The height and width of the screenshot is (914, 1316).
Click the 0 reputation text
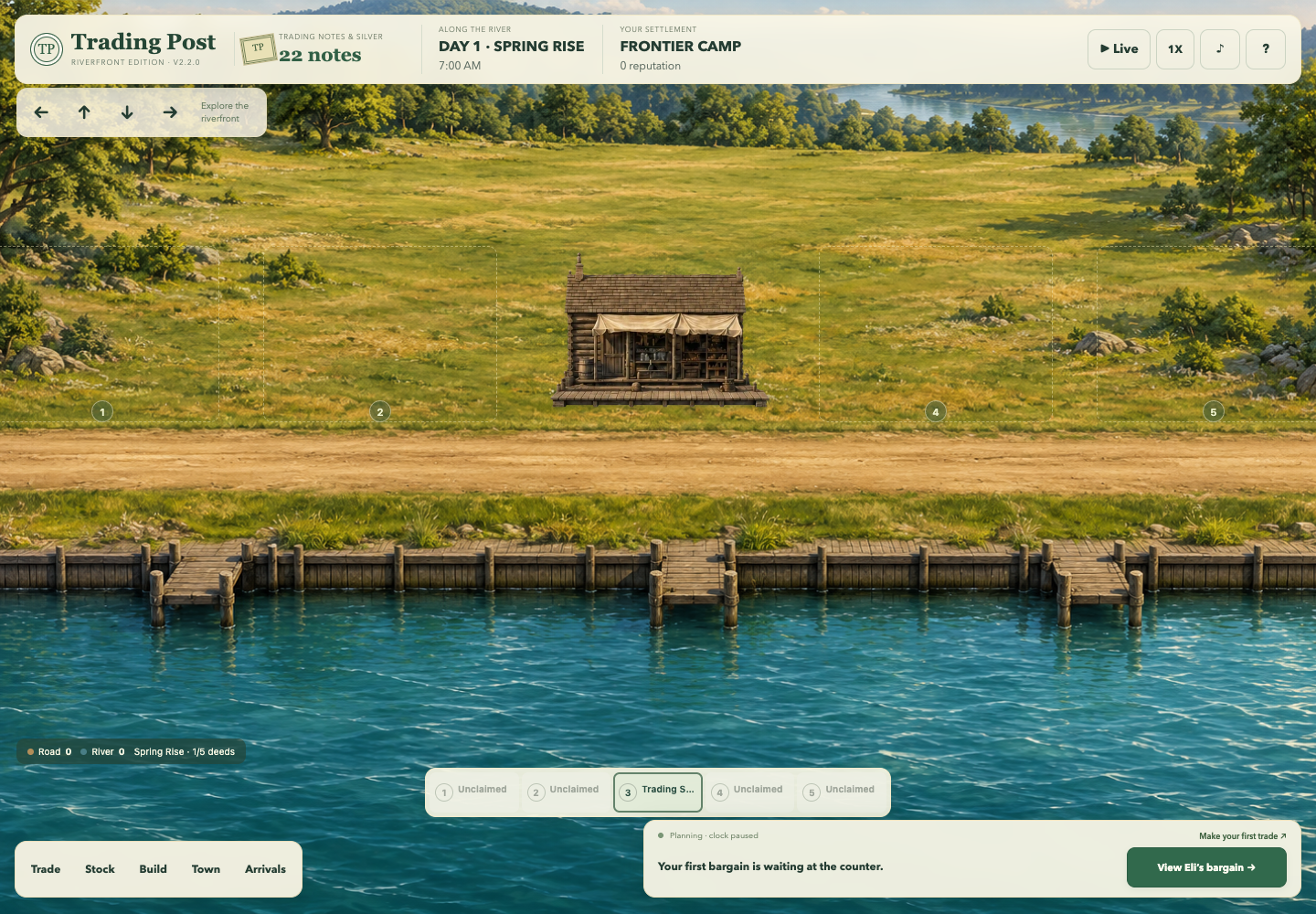651,66
